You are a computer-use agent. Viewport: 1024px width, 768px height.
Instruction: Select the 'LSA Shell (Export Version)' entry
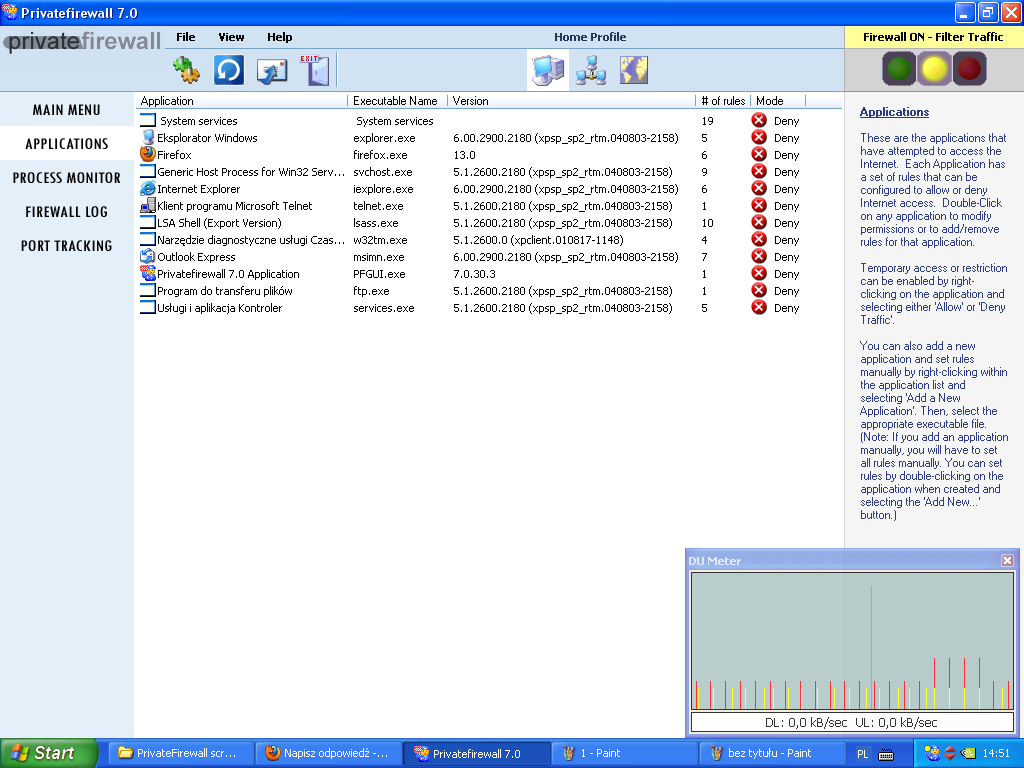coord(219,223)
